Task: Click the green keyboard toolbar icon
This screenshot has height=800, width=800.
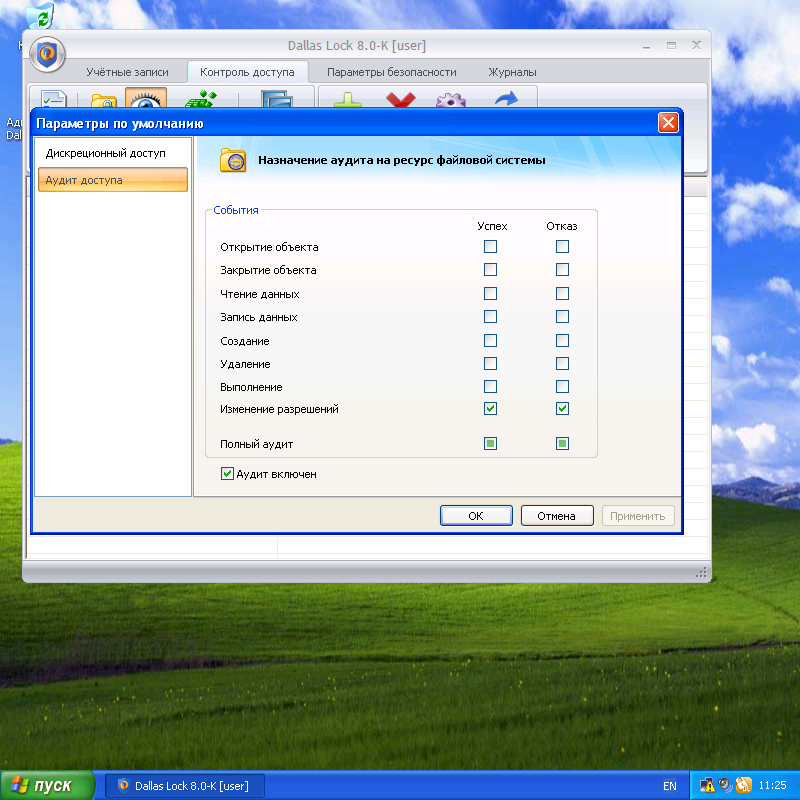Action: (201, 99)
